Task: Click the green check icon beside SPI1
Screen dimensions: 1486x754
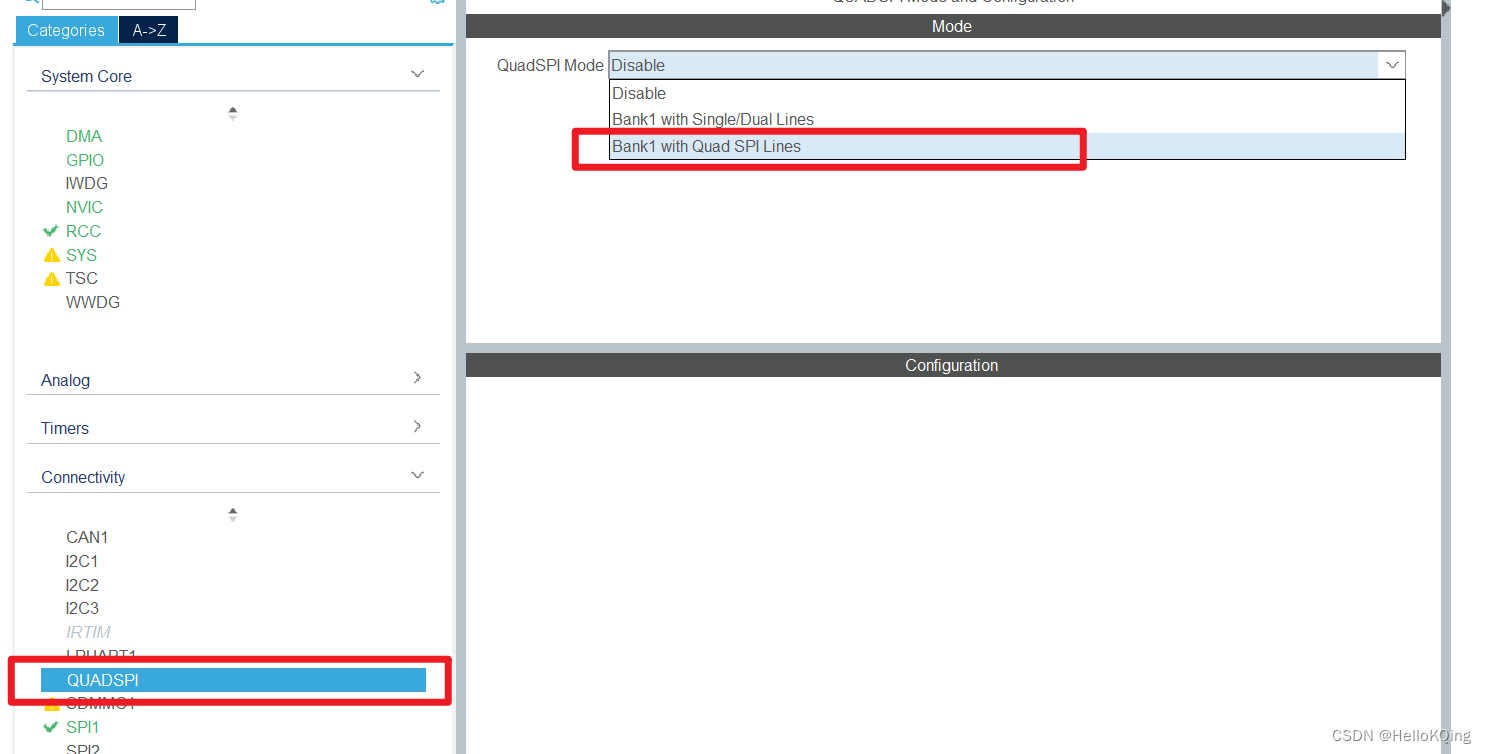Action: coord(51,727)
